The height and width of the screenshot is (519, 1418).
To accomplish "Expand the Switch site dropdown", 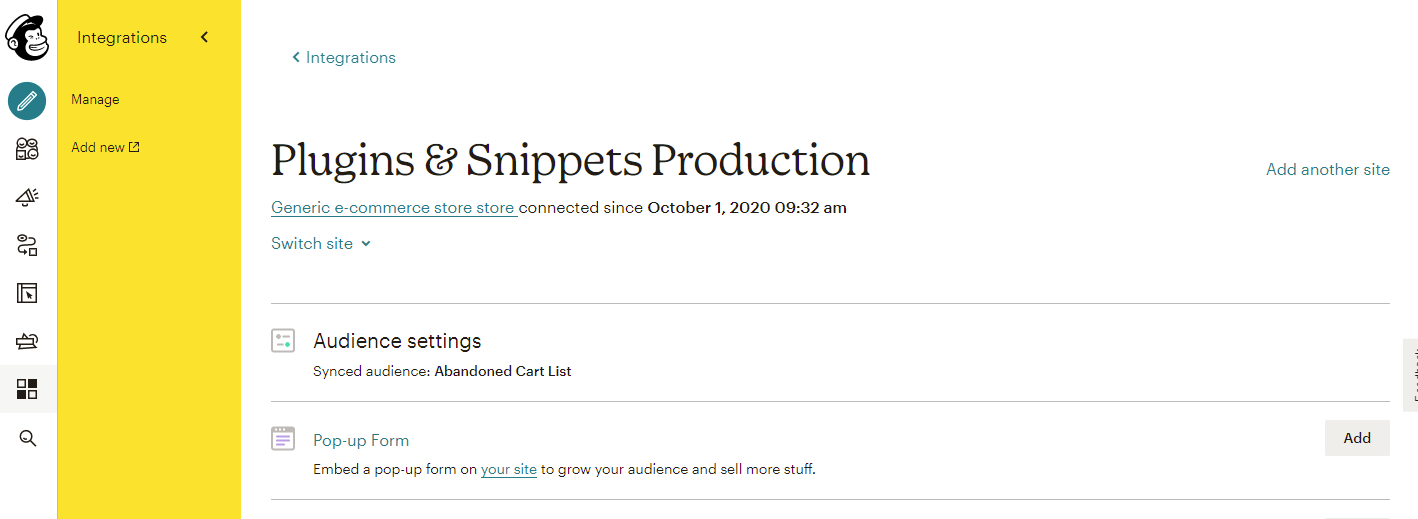I will (x=321, y=243).
